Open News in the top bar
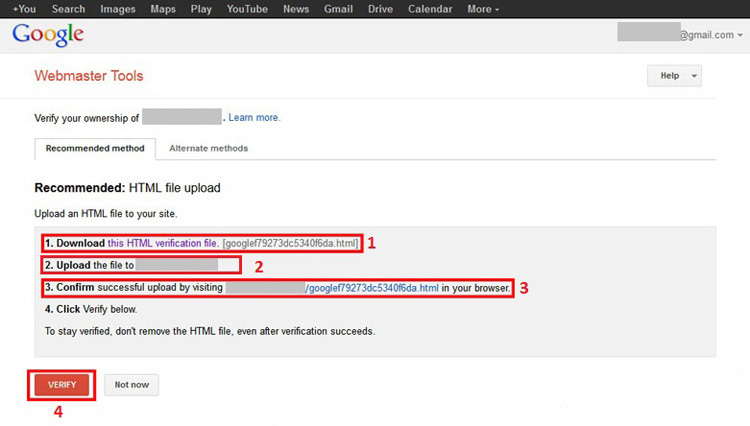Screen dimensions: 750x426 pos(296,9)
